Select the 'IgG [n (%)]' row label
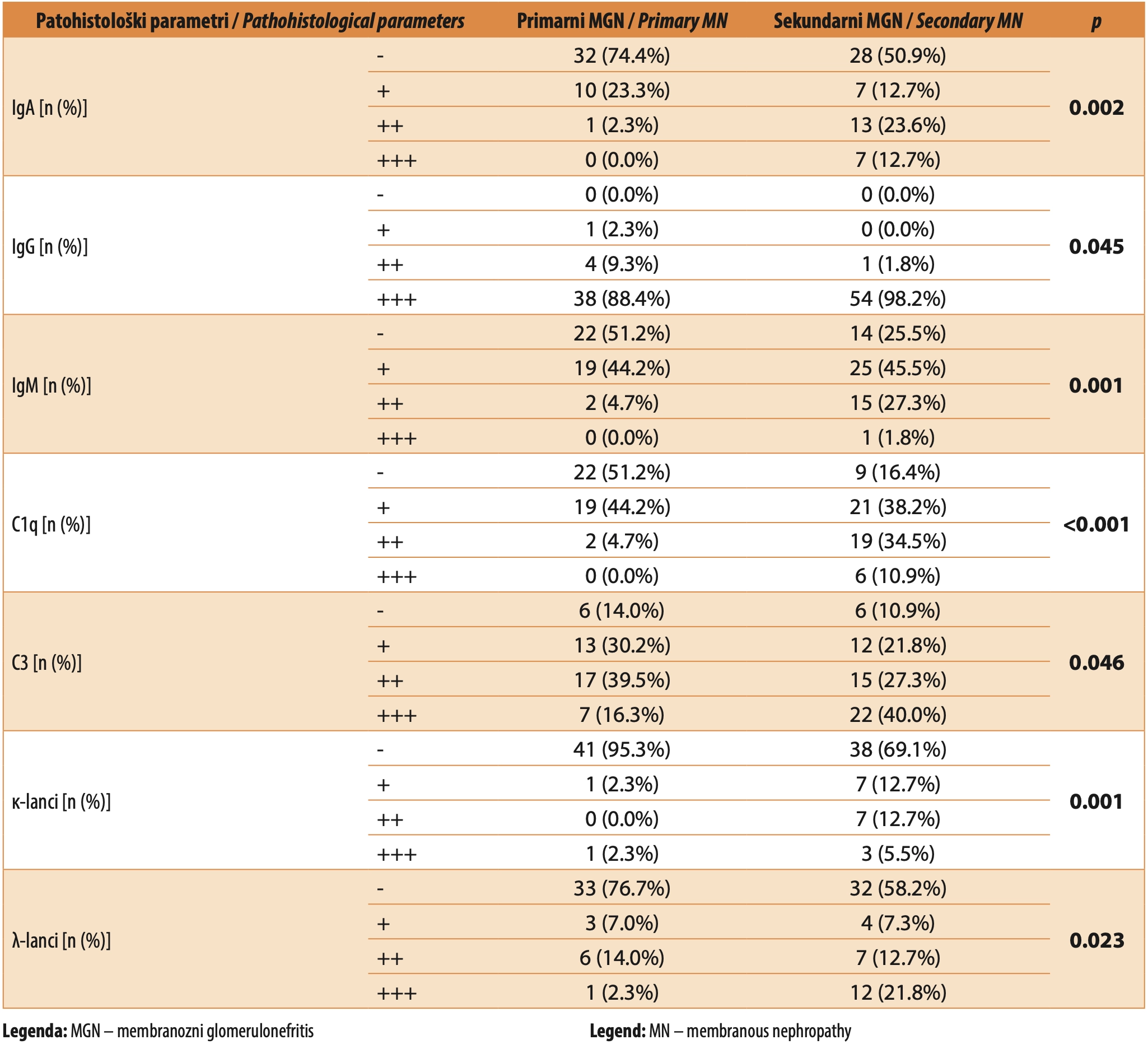This screenshot has height=1049, width=1148. point(49,246)
